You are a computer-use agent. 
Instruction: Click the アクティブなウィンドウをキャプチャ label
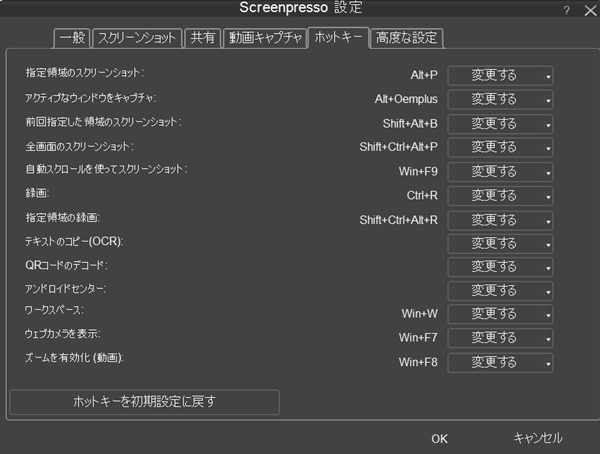click(x=91, y=98)
